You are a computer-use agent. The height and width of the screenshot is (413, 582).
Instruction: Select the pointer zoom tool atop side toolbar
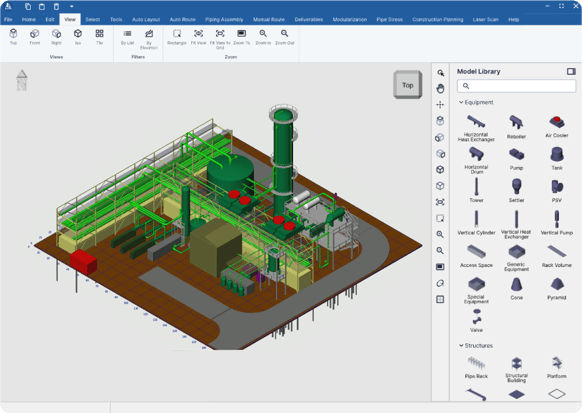(x=440, y=73)
